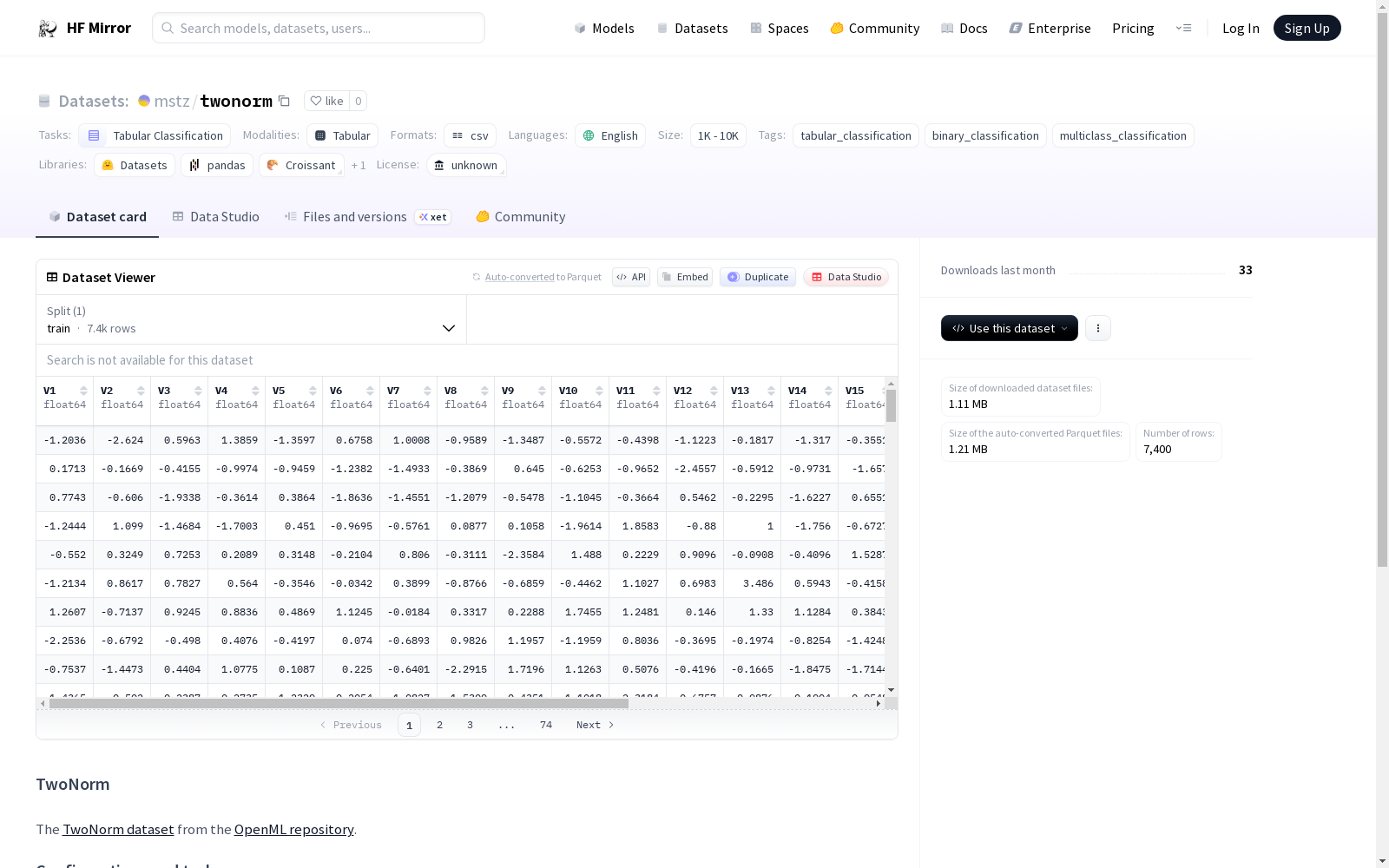Click the Duplicate button
1389x868 pixels.
point(758,277)
